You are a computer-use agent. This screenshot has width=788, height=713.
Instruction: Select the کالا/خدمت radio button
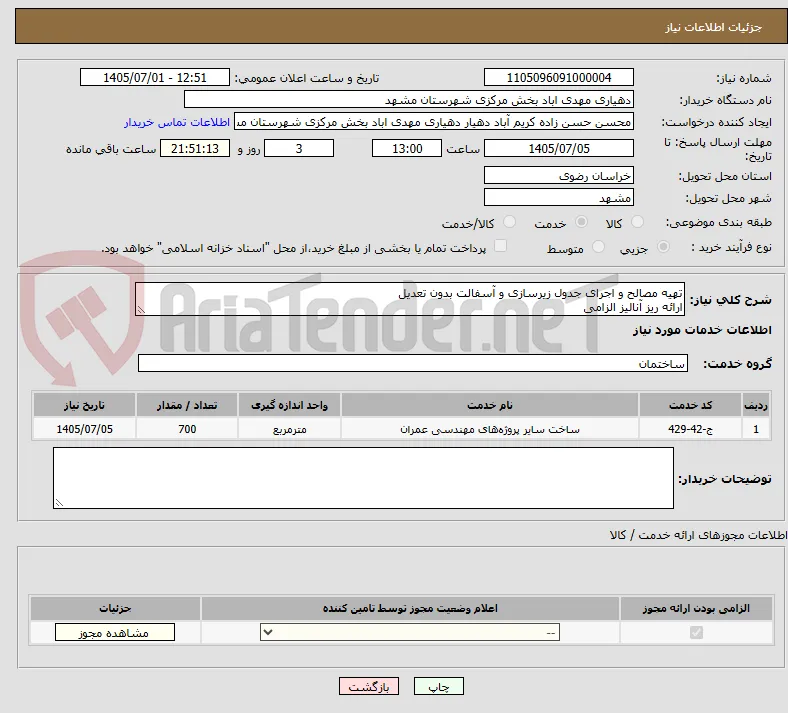(510, 222)
